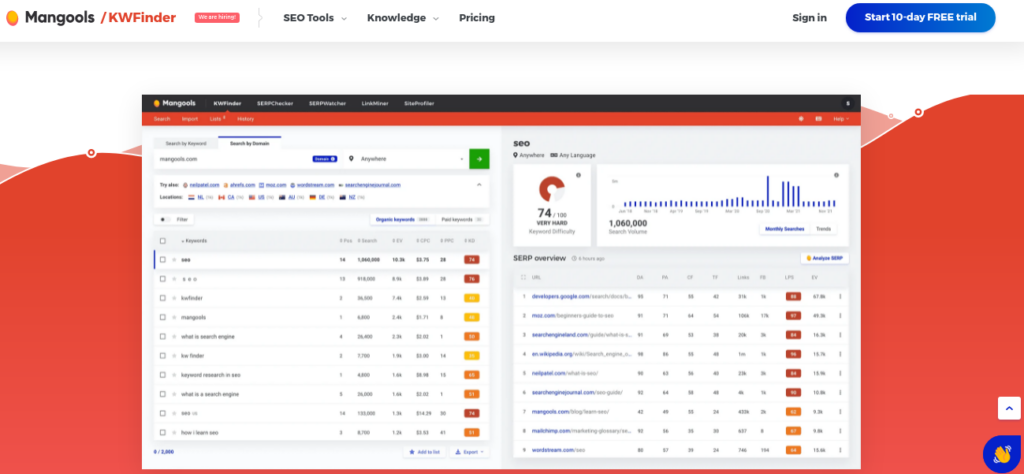Star the 'what is search engine' keyword

coord(174,336)
